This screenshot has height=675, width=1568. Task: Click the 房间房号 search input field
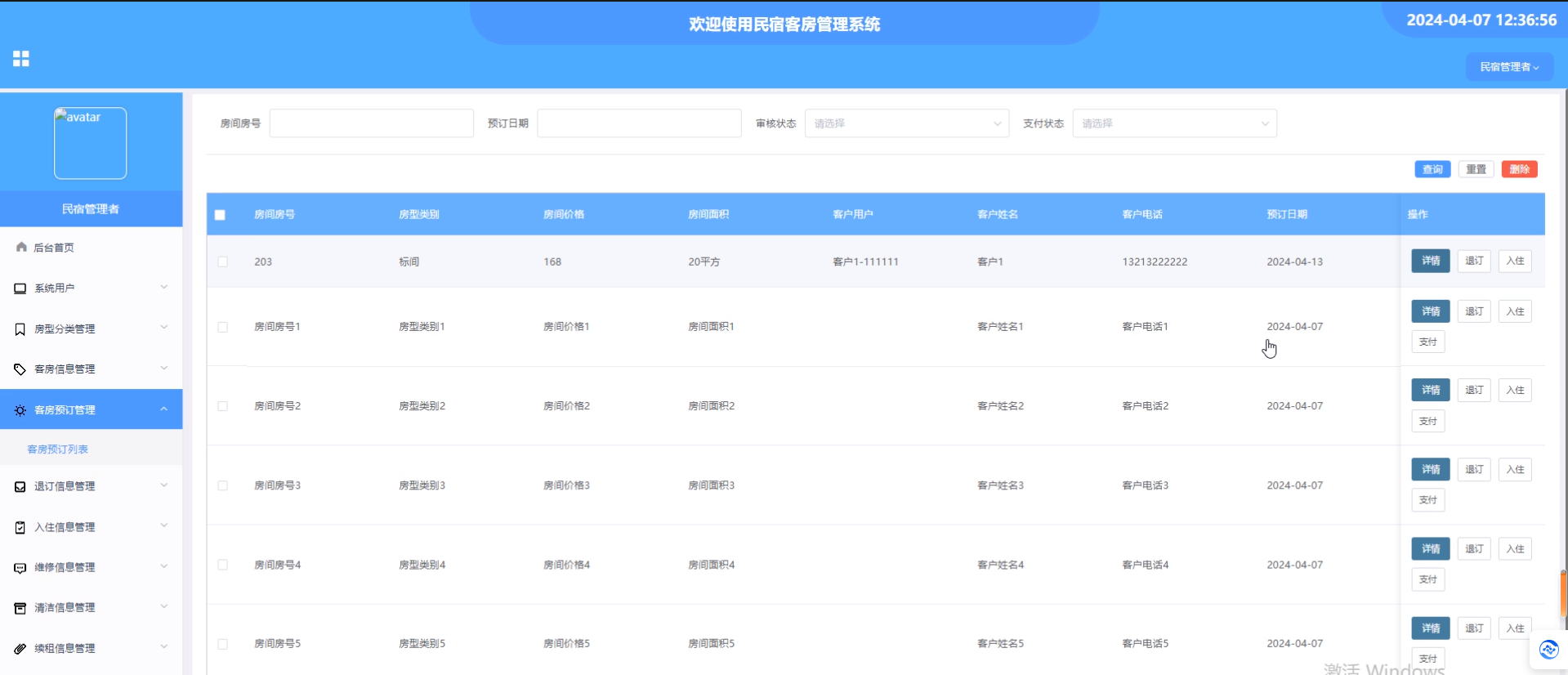372,123
